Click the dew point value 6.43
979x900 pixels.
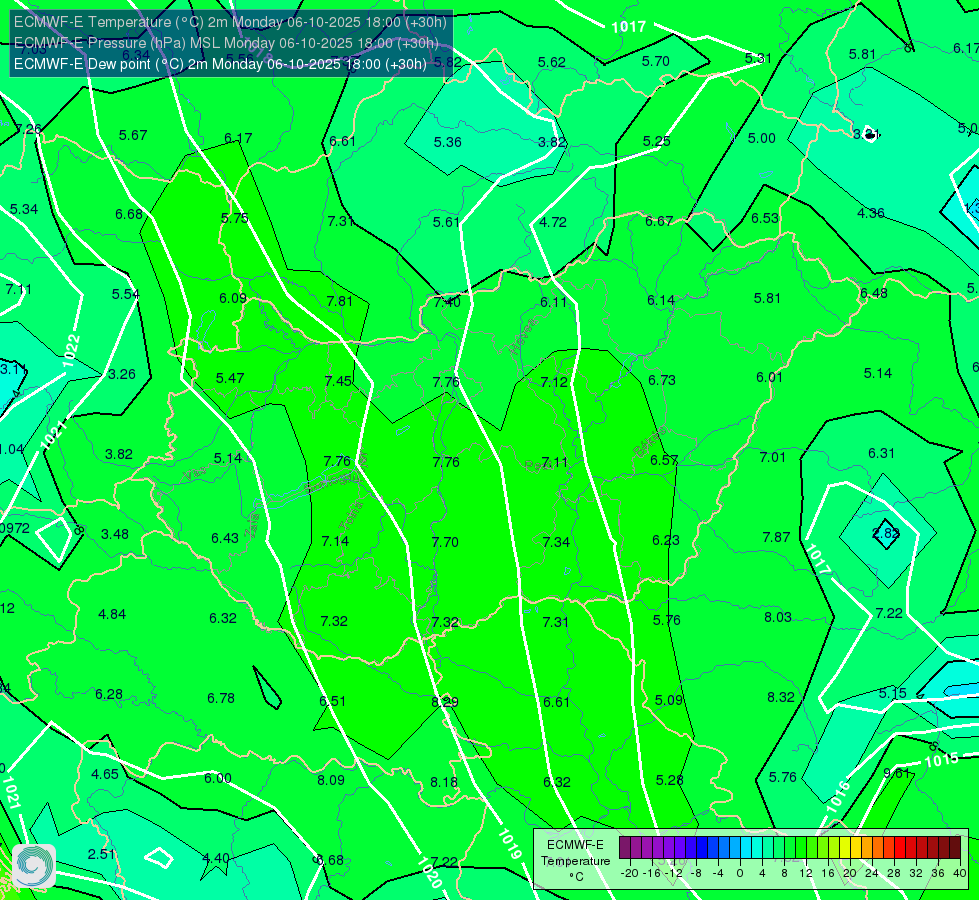coord(225,538)
